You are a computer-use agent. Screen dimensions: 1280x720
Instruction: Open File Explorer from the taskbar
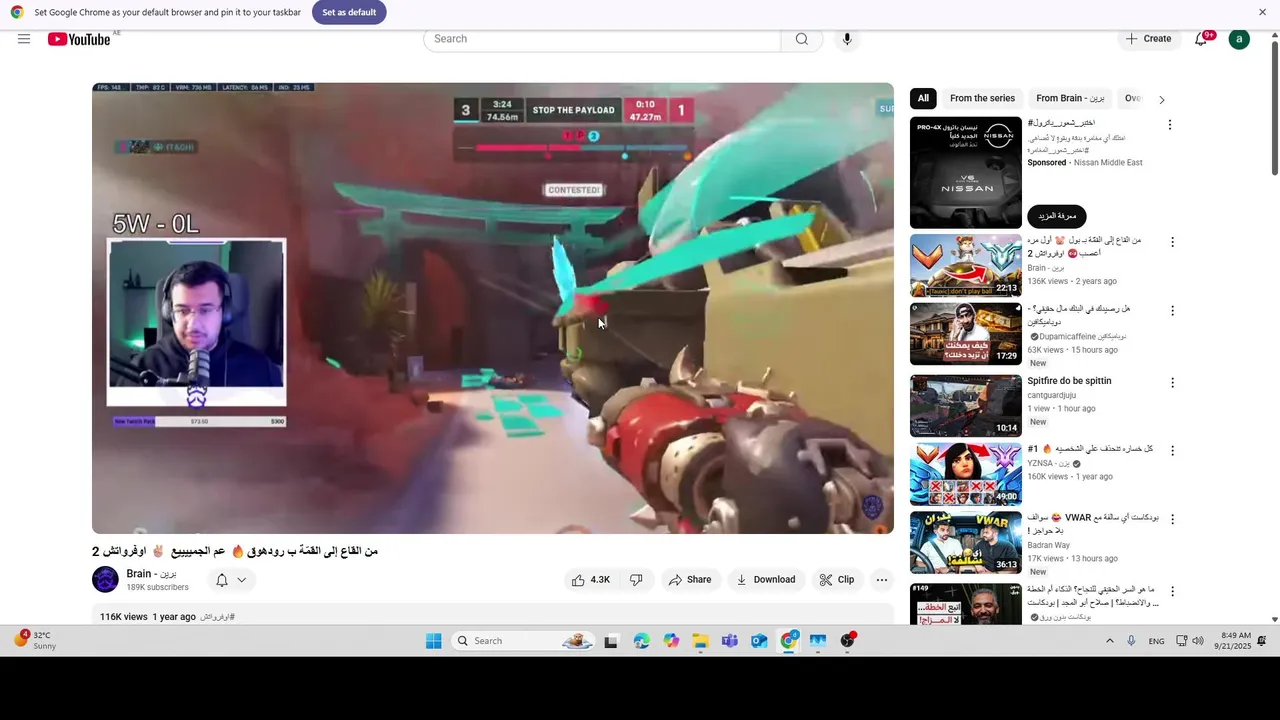pos(701,641)
